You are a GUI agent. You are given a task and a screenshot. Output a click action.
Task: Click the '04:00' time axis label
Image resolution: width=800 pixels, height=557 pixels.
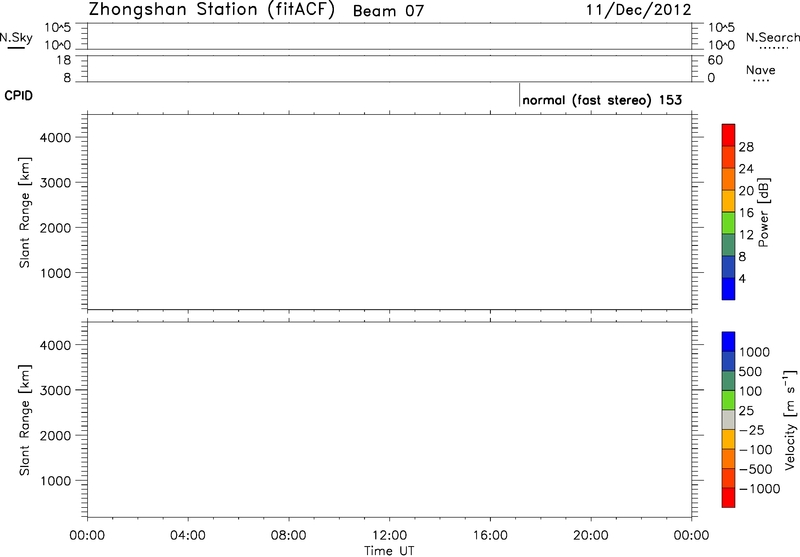tap(188, 535)
